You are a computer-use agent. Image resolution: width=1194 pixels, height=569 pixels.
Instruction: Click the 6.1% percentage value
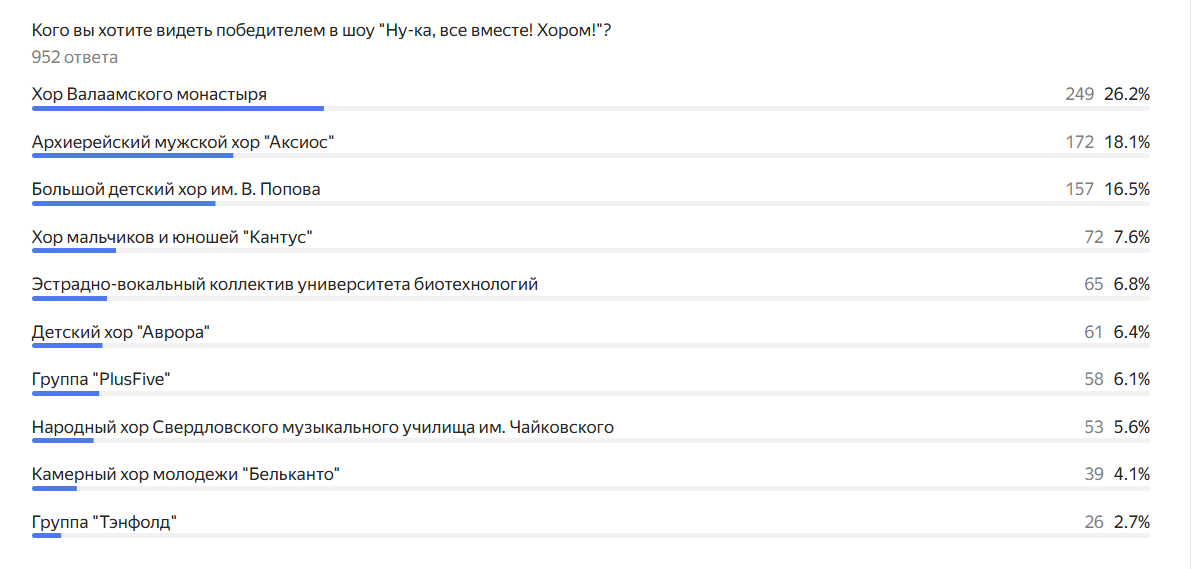pos(1131,379)
